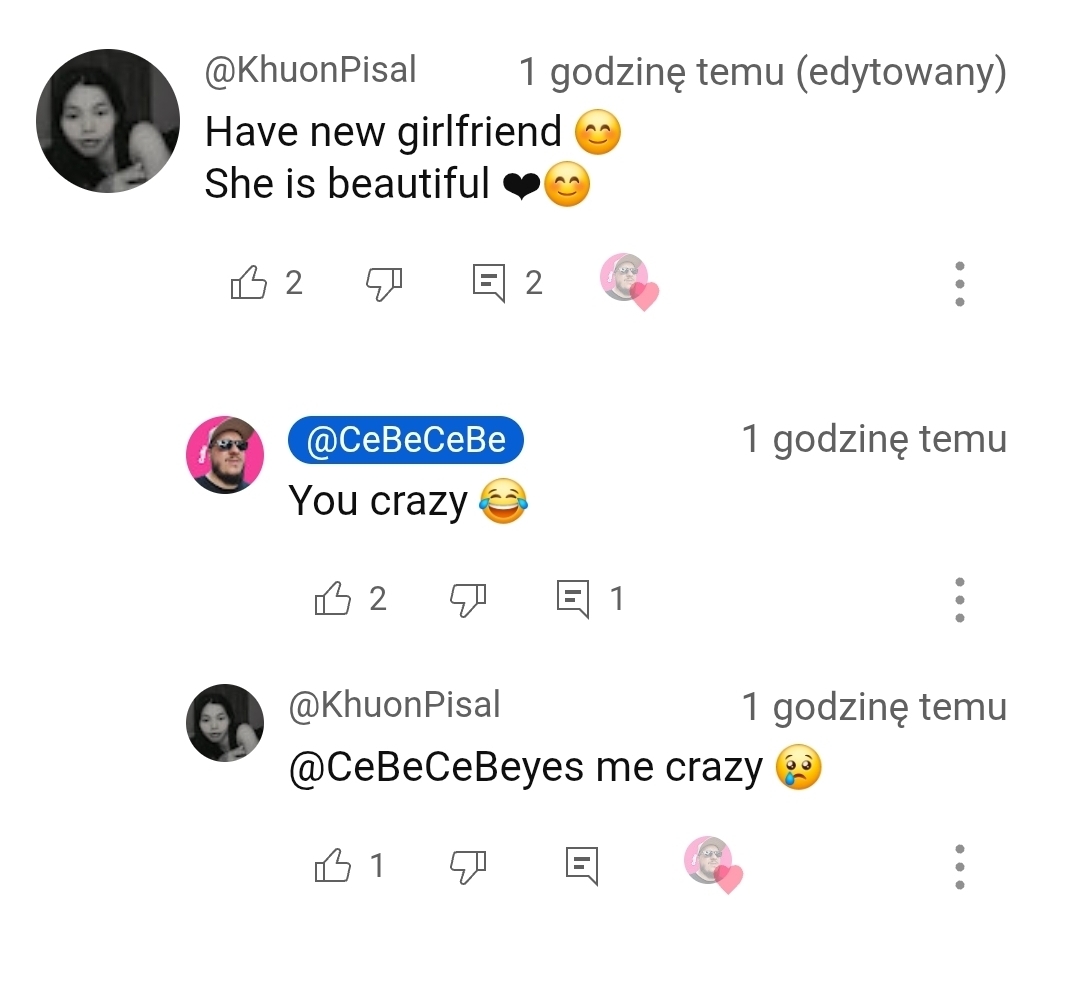Dislike the "yes me crazy" reply
Image resolution: width=1080 pixels, height=985 pixels.
(468, 865)
